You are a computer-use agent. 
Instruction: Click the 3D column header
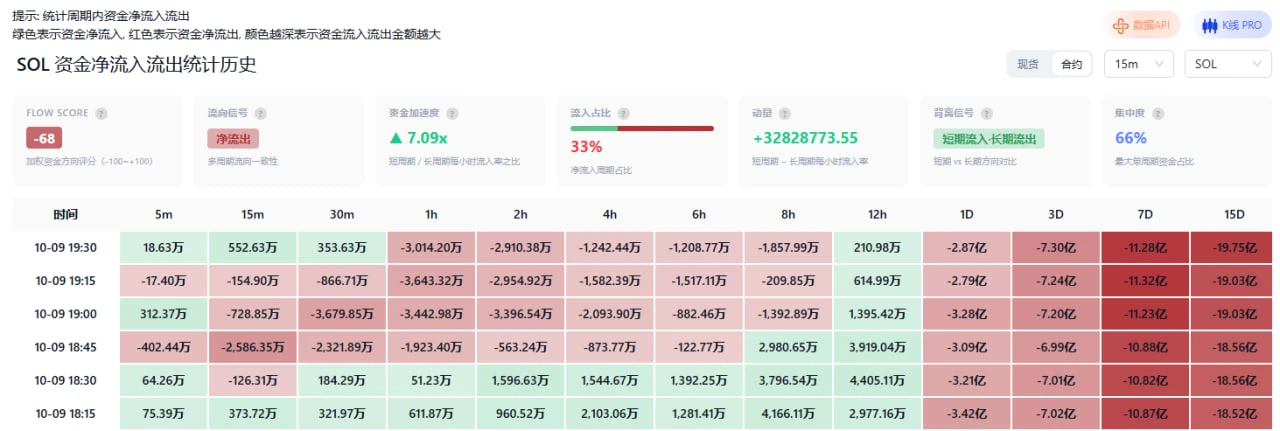(x=1055, y=214)
